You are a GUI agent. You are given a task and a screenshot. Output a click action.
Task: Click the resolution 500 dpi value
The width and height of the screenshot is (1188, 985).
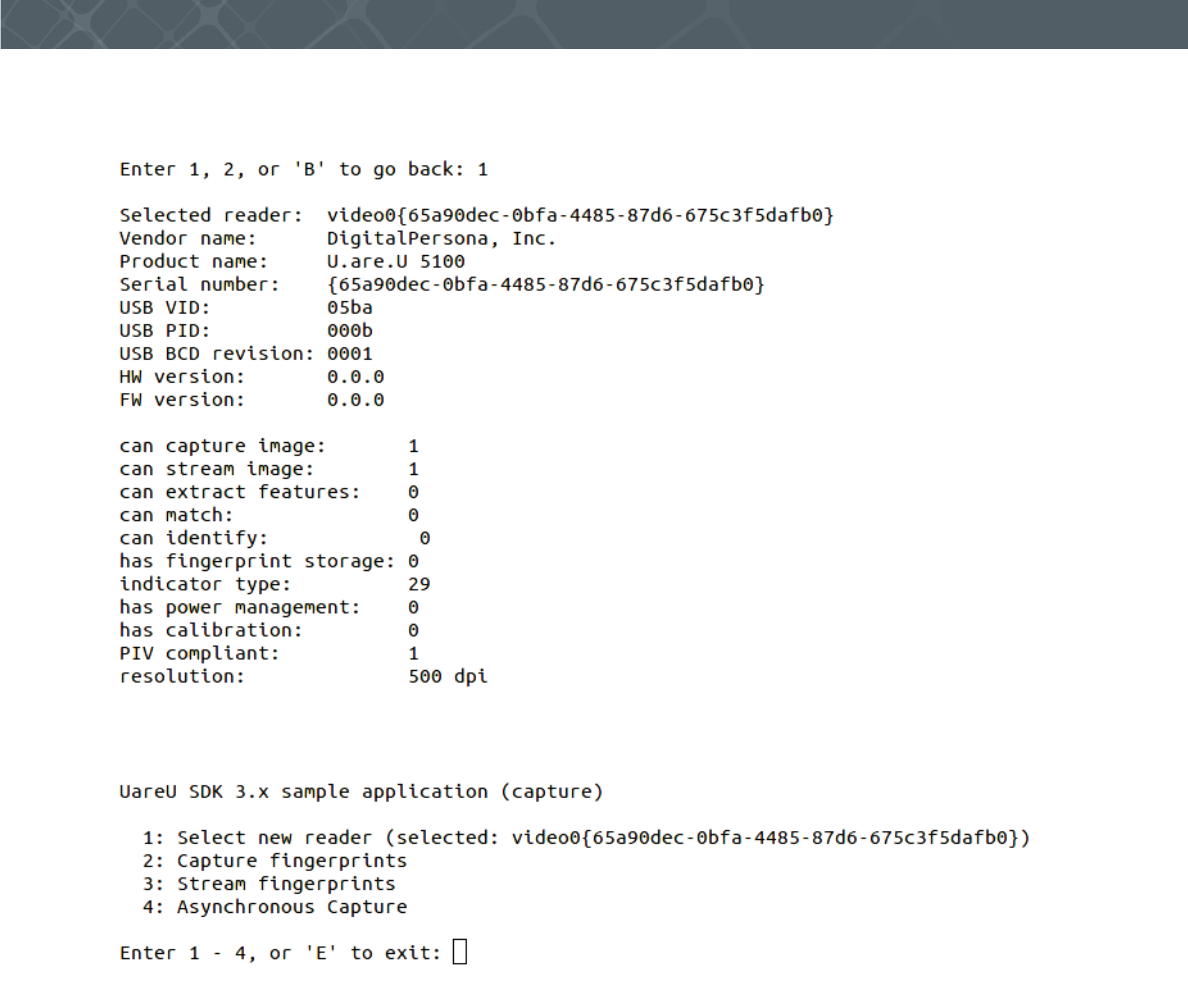(x=448, y=676)
